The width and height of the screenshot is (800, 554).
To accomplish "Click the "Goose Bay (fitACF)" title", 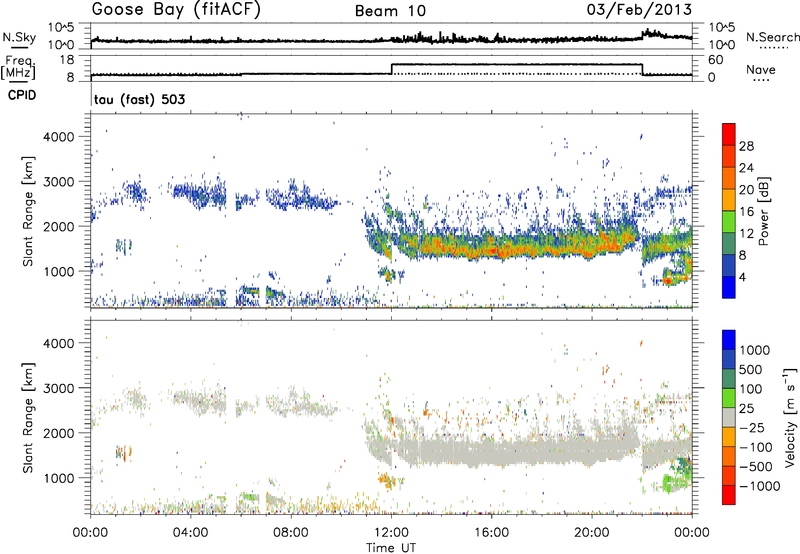I will (x=176, y=10).
